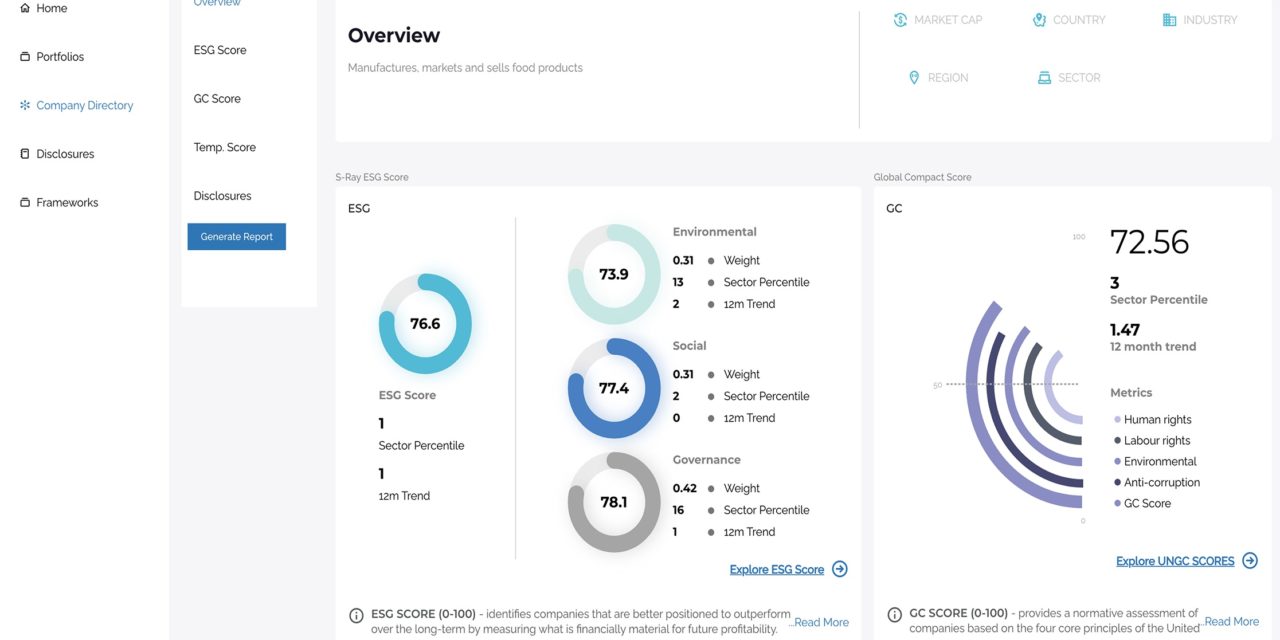Image resolution: width=1280 pixels, height=640 pixels.
Task: Click the Home icon in sidebar
Action: click(x=25, y=8)
